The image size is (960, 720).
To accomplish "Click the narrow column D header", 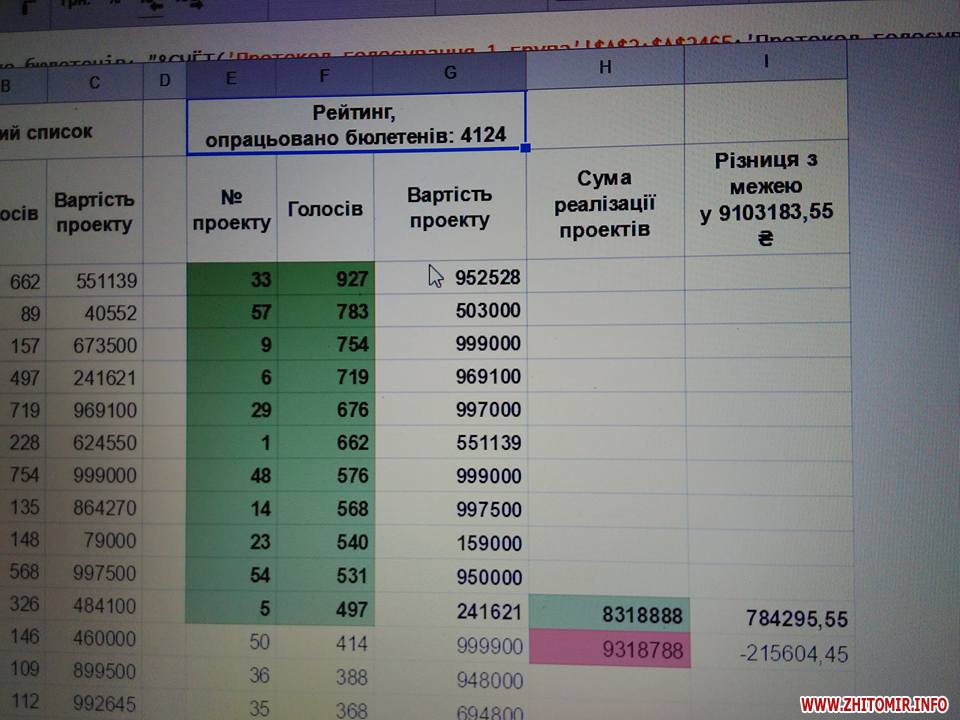I will (165, 80).
